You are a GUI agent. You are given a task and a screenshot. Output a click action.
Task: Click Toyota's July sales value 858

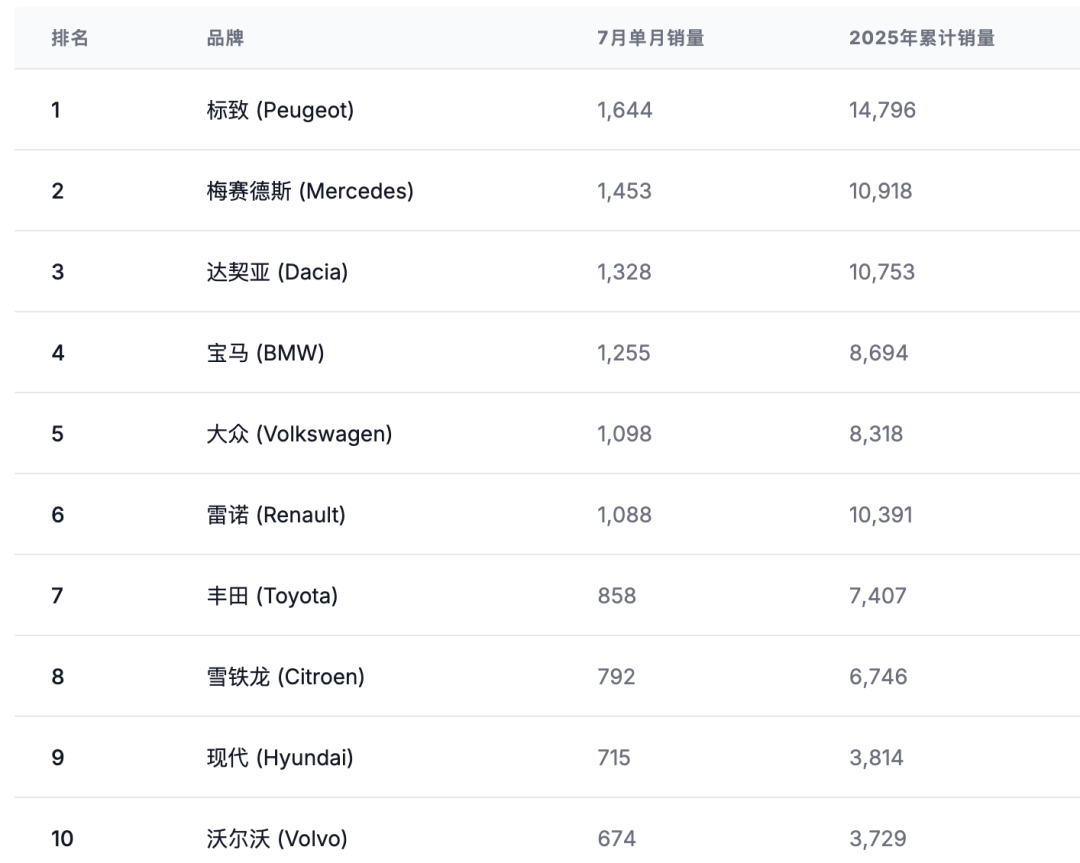(x=617, y=596)
